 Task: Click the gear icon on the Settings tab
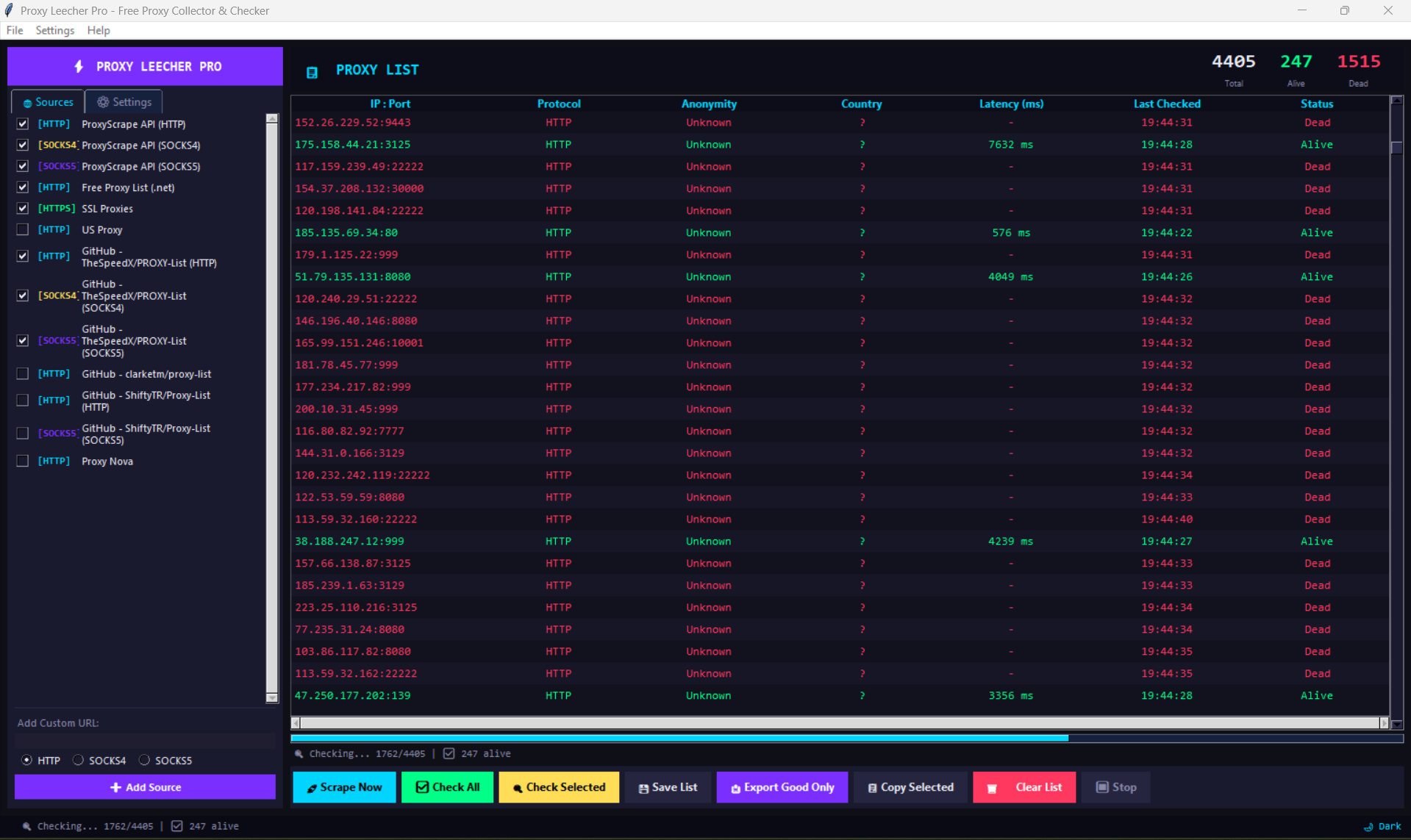point(103,101)
